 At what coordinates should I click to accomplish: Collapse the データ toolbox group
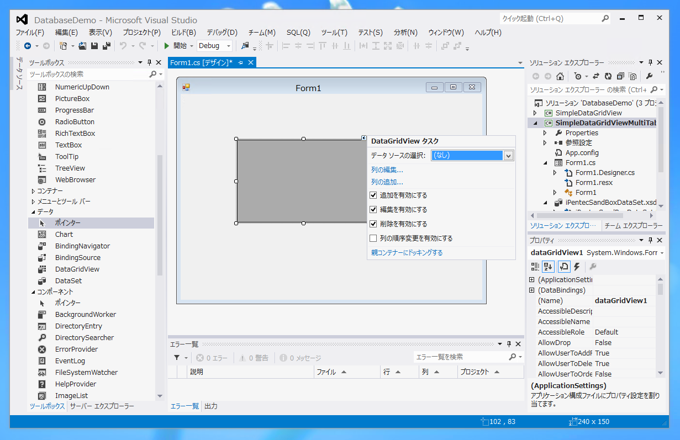33,212
